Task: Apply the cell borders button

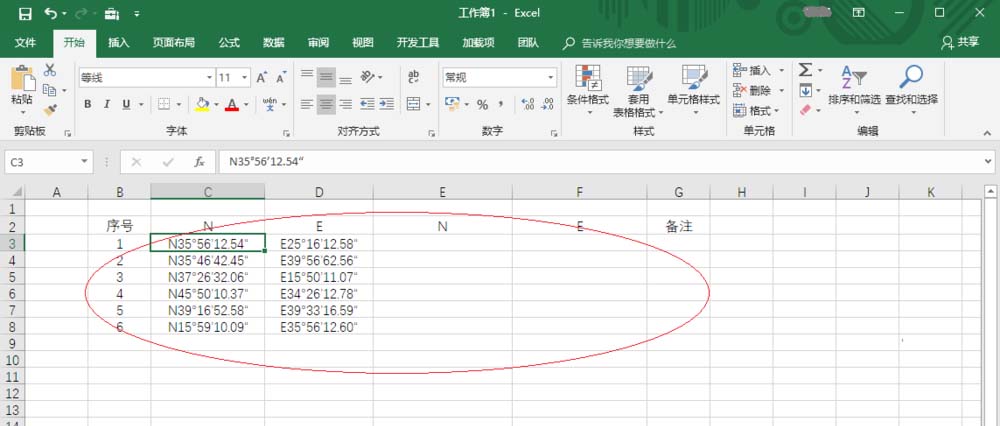Action: pyautogui.click(x=164, y=104)
